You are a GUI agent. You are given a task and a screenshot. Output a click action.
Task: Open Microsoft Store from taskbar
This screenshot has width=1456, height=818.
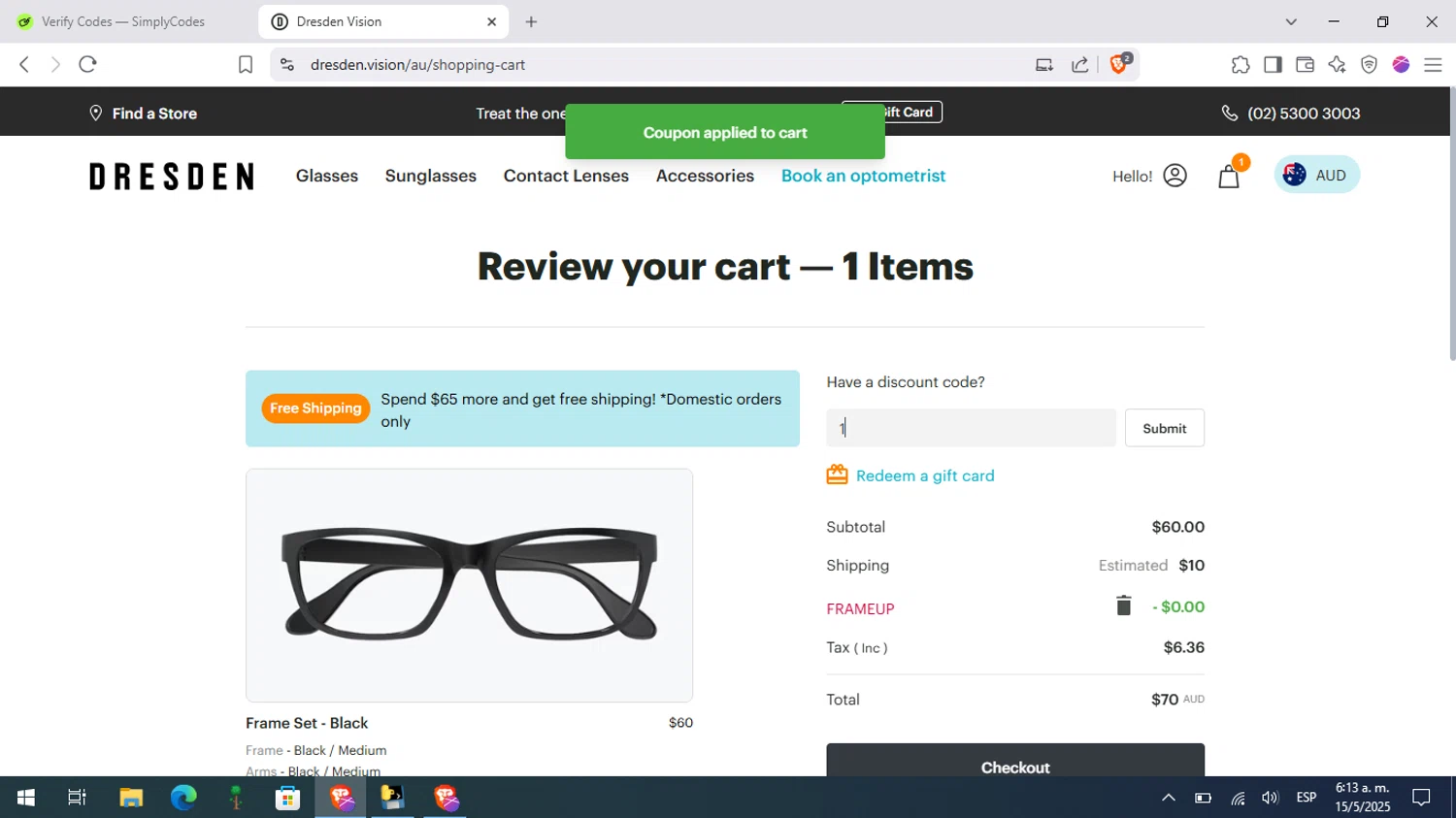click(x=287, y=797)
